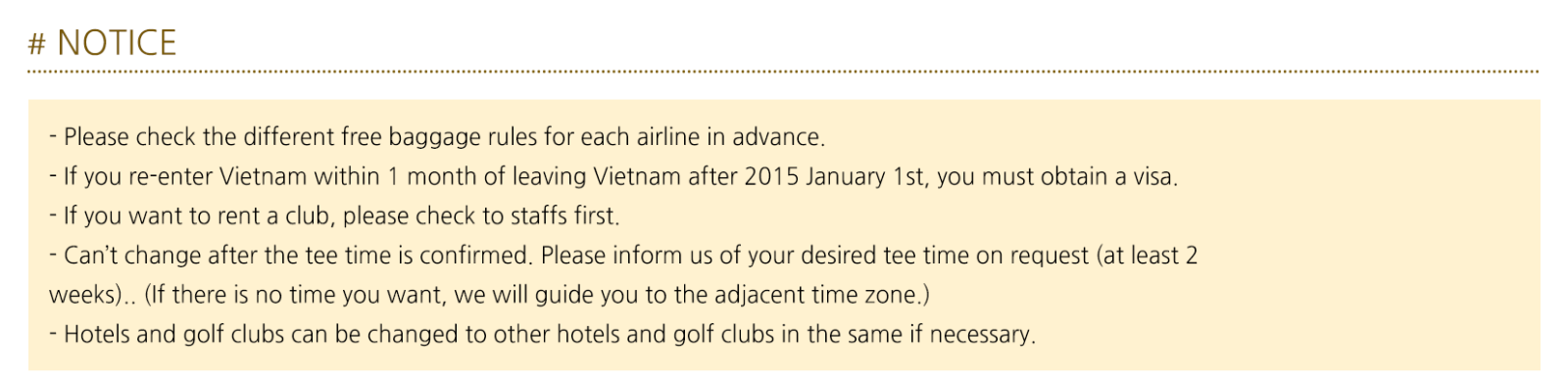Click the # NOTICE heading

tap(103, 43)
